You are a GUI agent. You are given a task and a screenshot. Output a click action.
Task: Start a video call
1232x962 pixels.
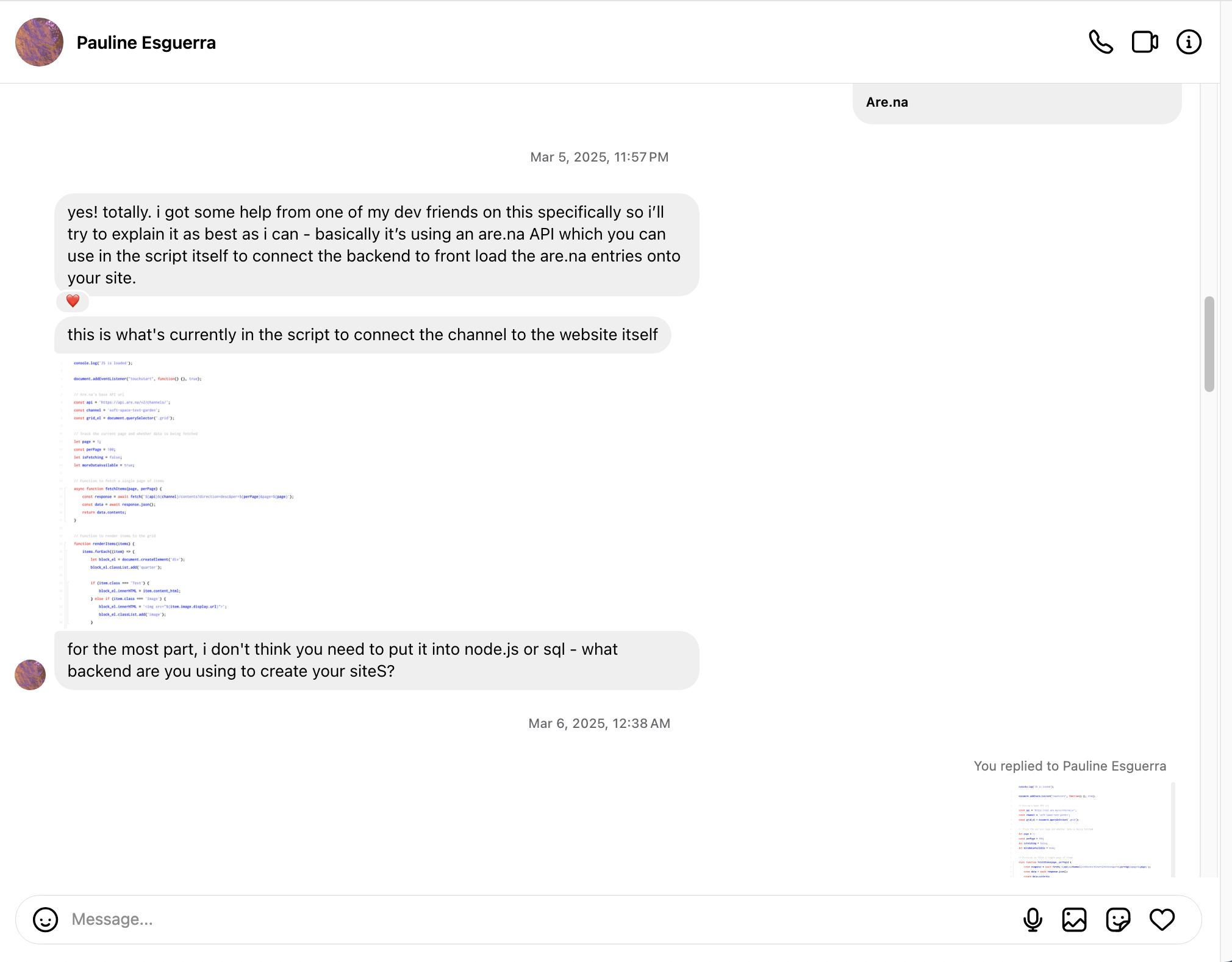click(x=1145, y=42)
